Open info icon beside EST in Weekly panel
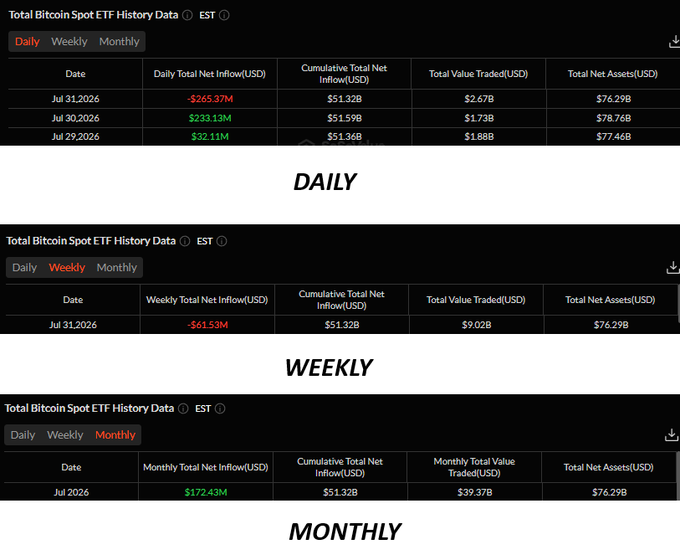Screen dimensions: 680x560 coord(222,241)
